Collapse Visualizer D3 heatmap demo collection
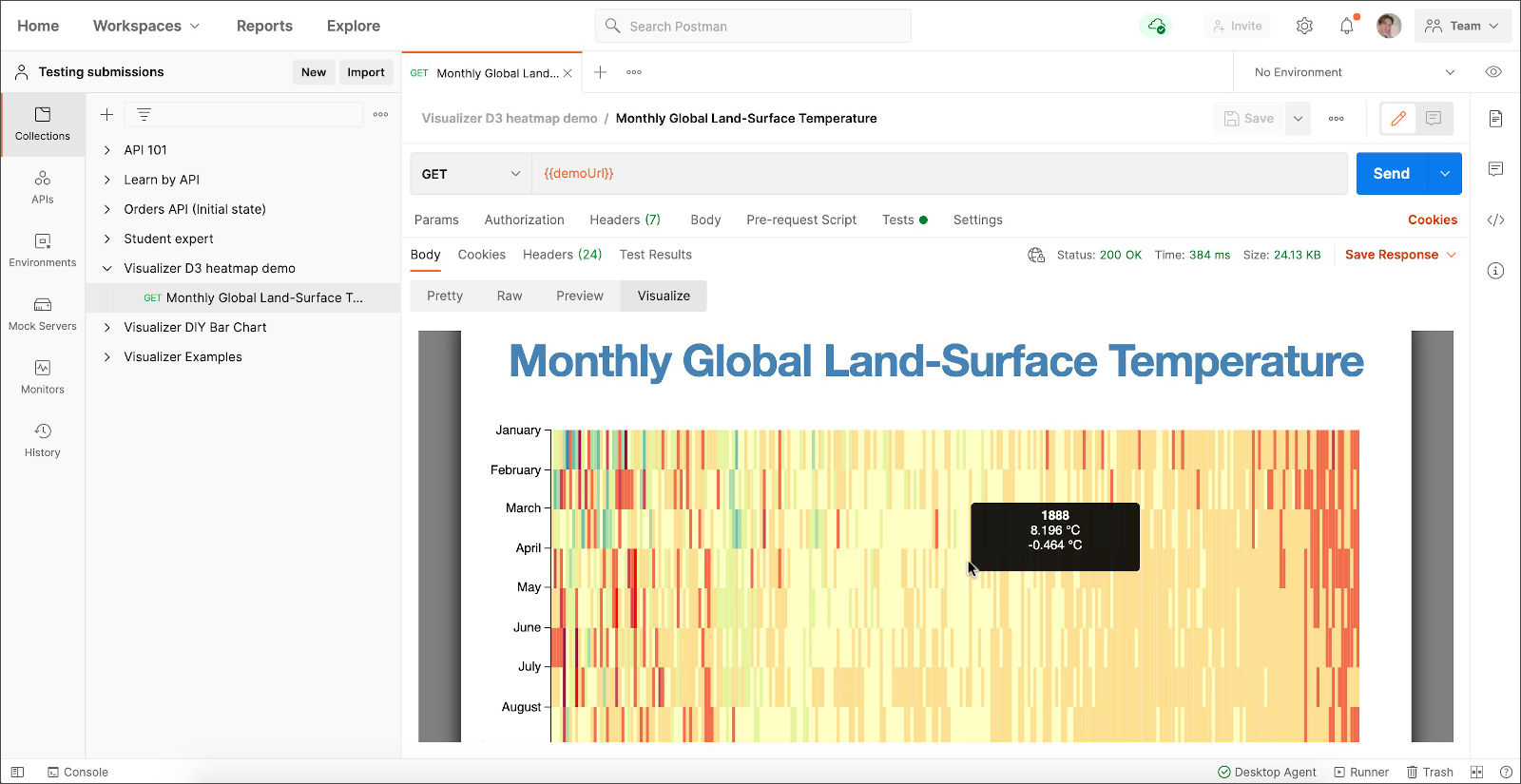The image size is (1521, 784). click(x=107, y=268)
